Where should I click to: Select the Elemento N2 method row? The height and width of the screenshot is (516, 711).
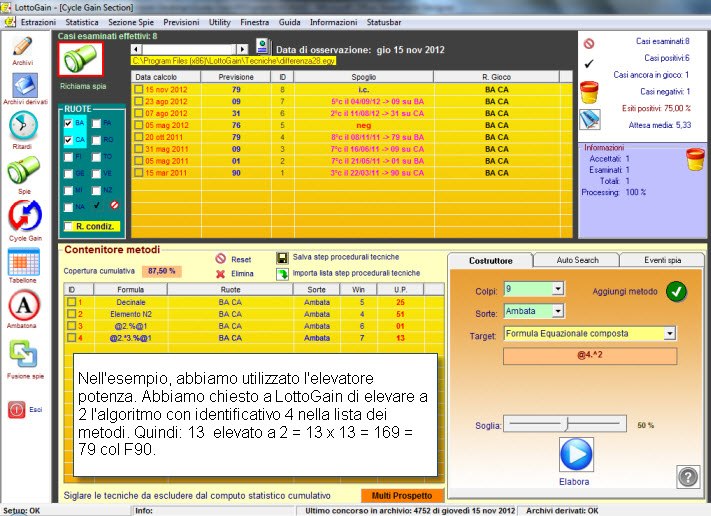tap(254, 314)
